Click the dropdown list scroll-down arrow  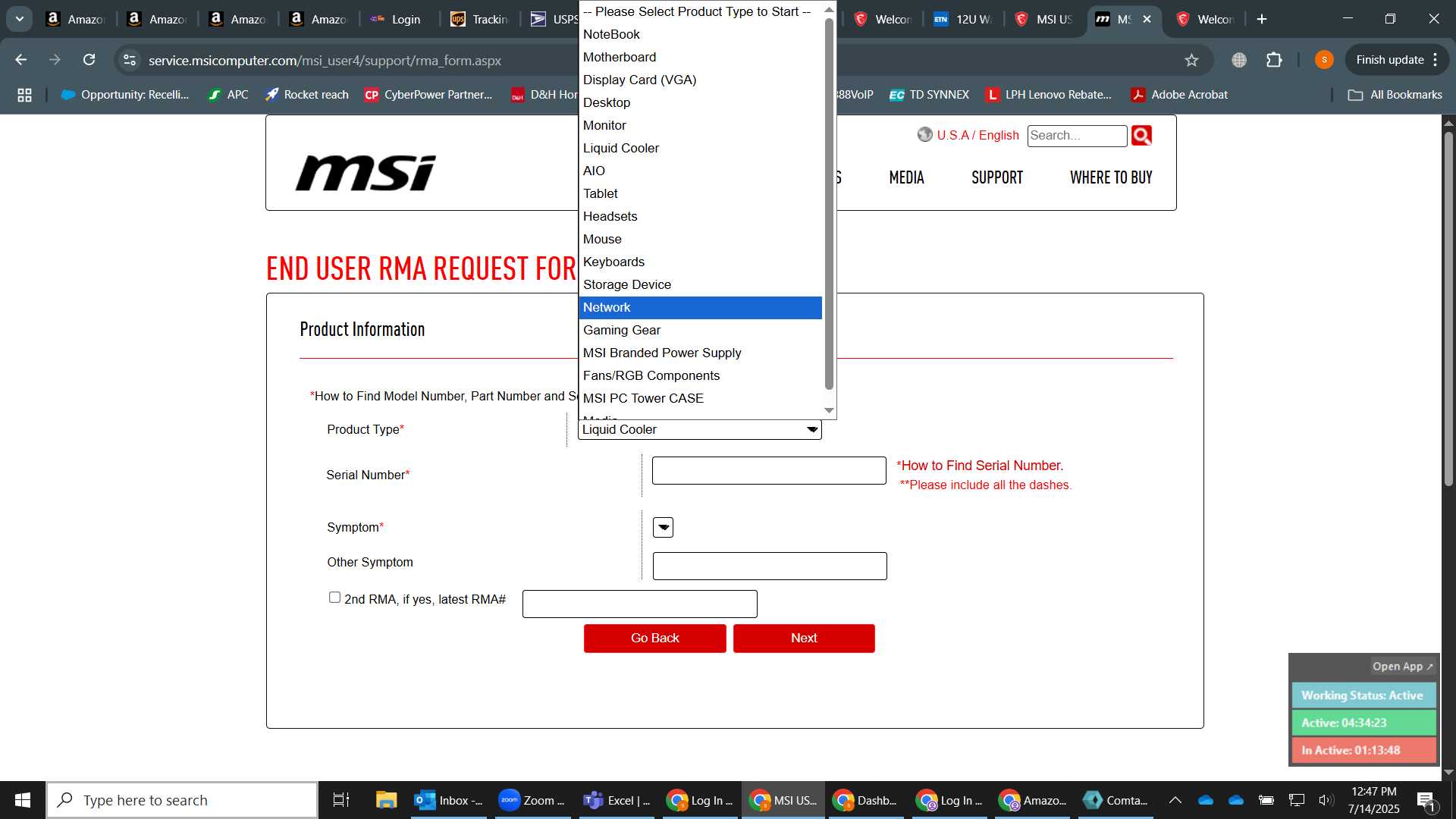tap(829, 410)
